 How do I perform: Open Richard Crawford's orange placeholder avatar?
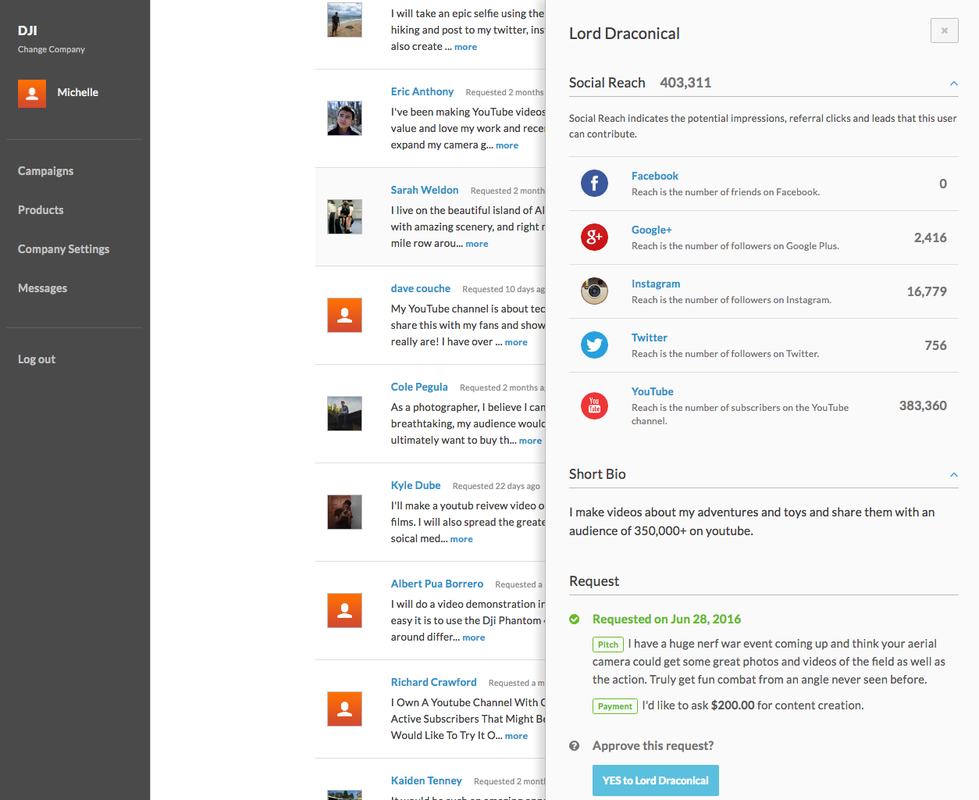click(x=345, y=709)
